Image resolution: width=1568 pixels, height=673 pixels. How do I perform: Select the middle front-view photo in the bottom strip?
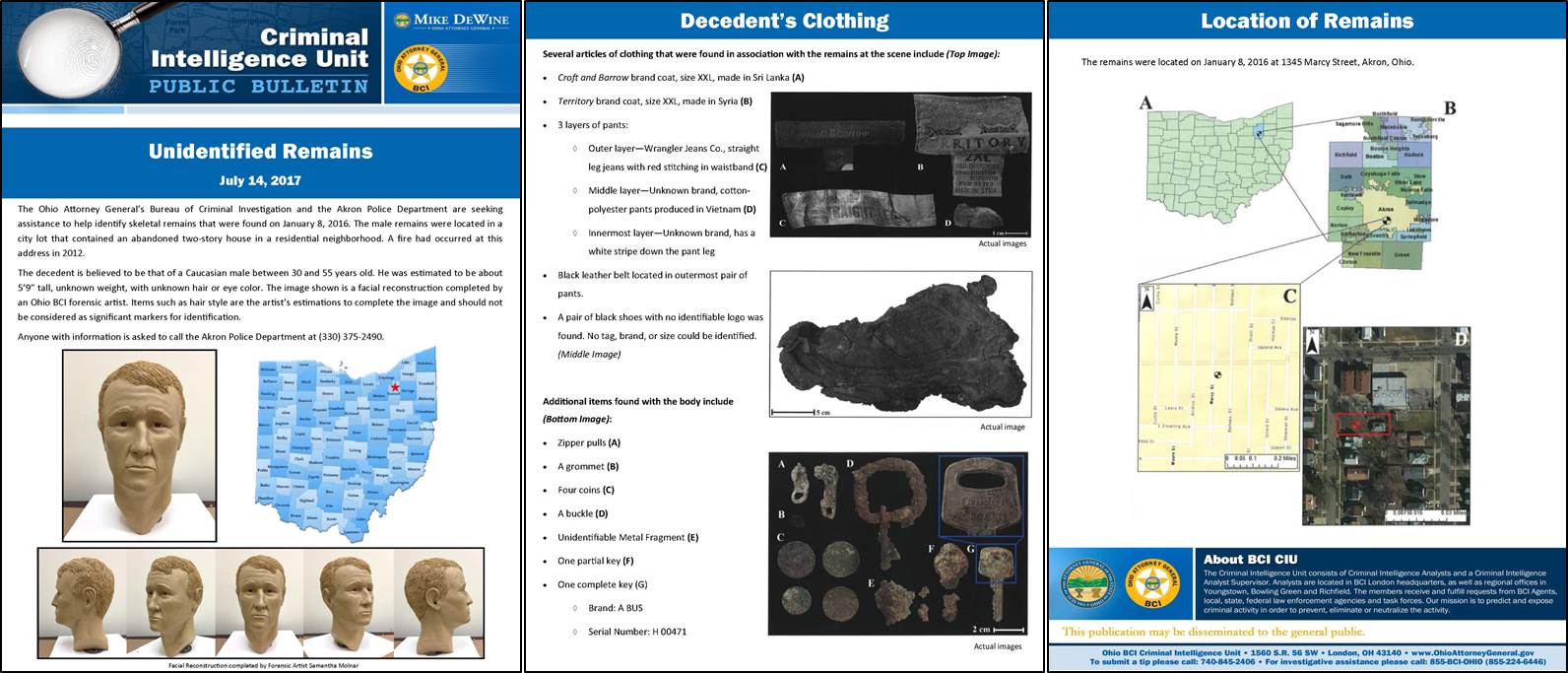pyautogui.click(x=260, y=603)
